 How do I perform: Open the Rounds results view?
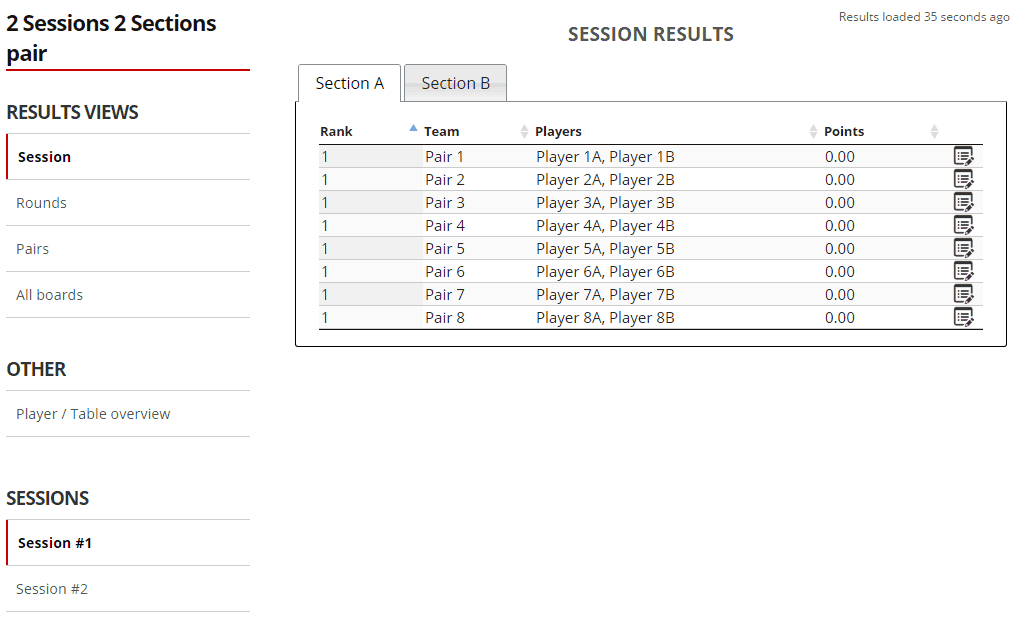pyautogui.click(x=42, y=203)
